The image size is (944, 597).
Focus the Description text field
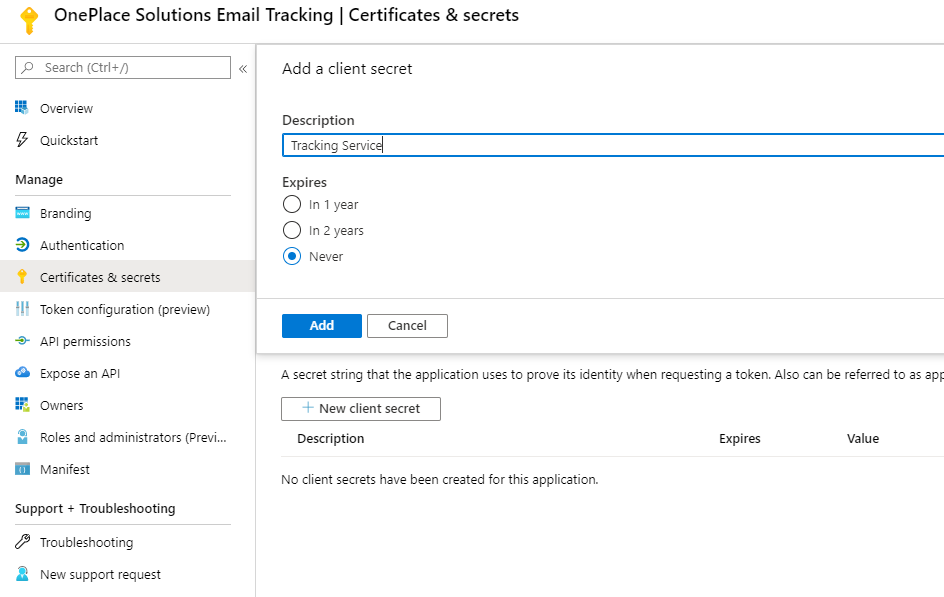[612, 145]
